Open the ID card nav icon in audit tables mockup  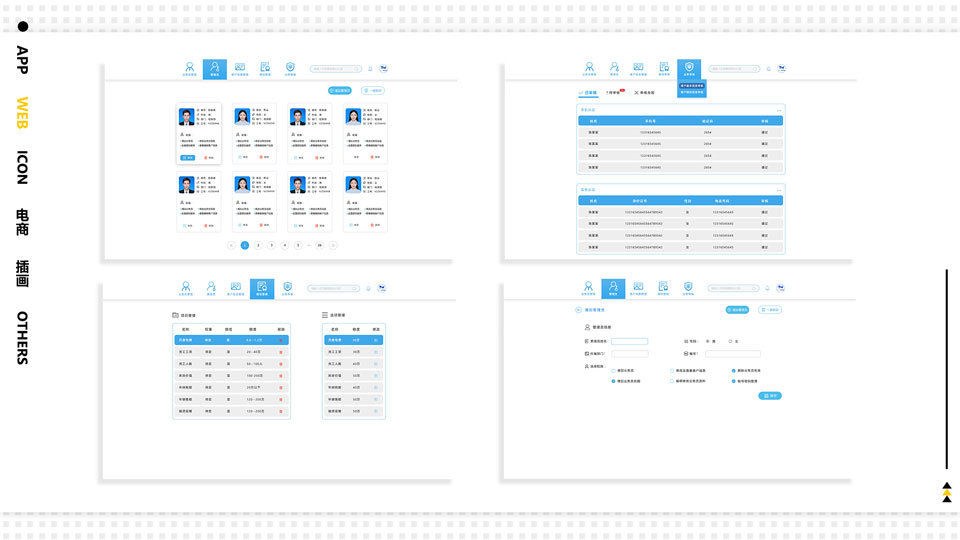[x=639, y=69]
